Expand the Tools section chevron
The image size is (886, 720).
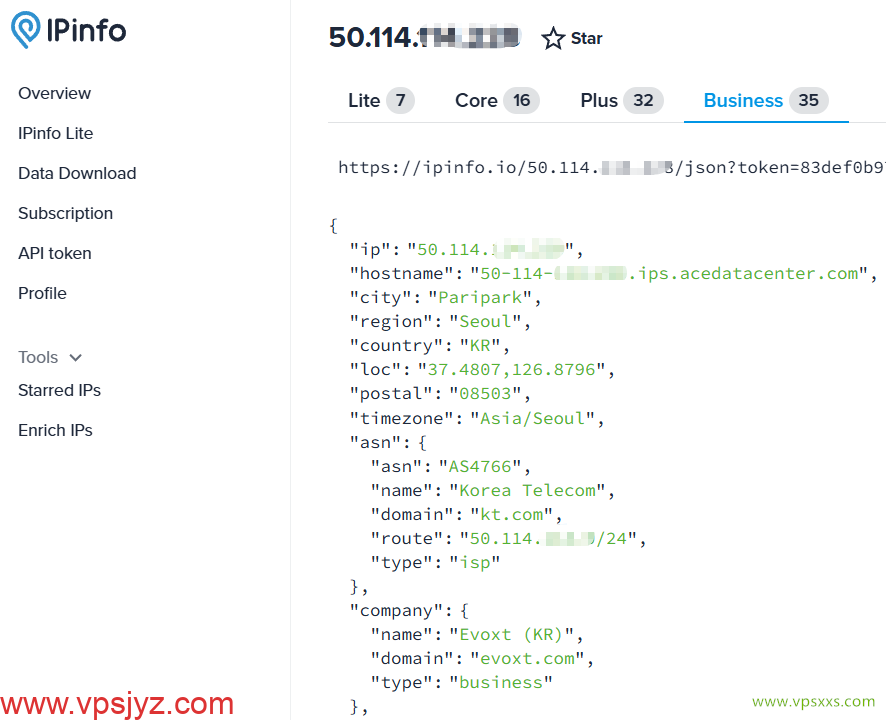(x=76, y=358)
